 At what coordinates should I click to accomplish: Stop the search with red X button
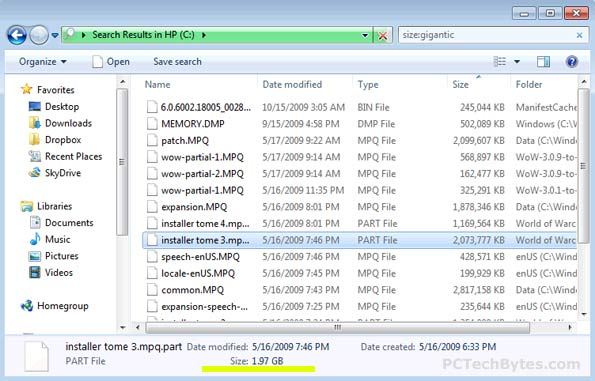pos(383,36)
